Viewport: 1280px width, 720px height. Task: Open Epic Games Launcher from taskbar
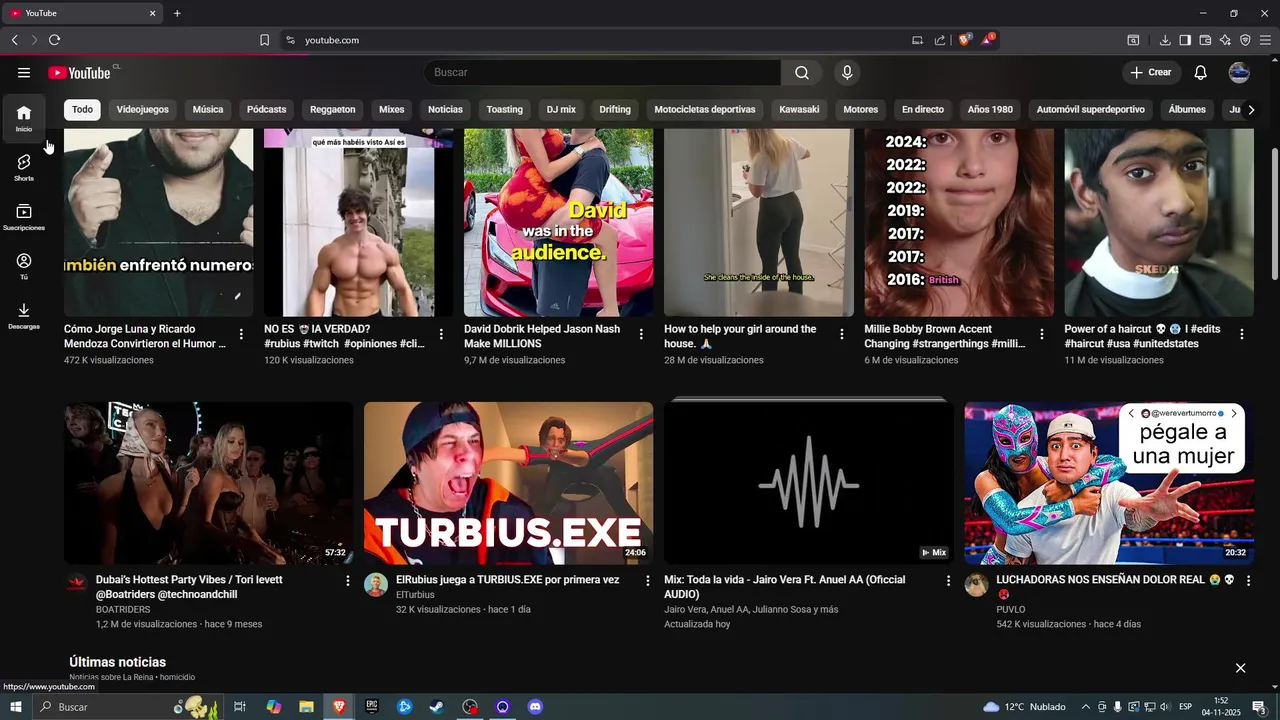click(x=372, y=707)
